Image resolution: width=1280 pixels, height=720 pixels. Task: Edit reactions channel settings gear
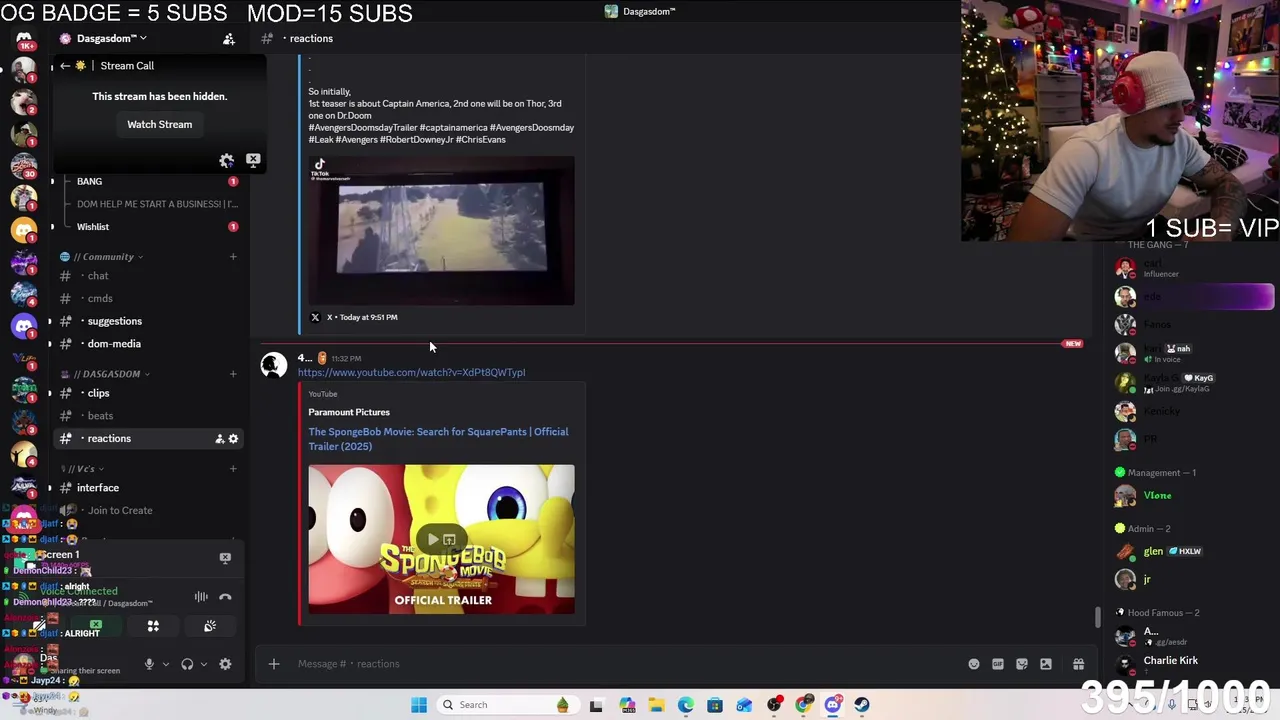click(x=233, y=439)
